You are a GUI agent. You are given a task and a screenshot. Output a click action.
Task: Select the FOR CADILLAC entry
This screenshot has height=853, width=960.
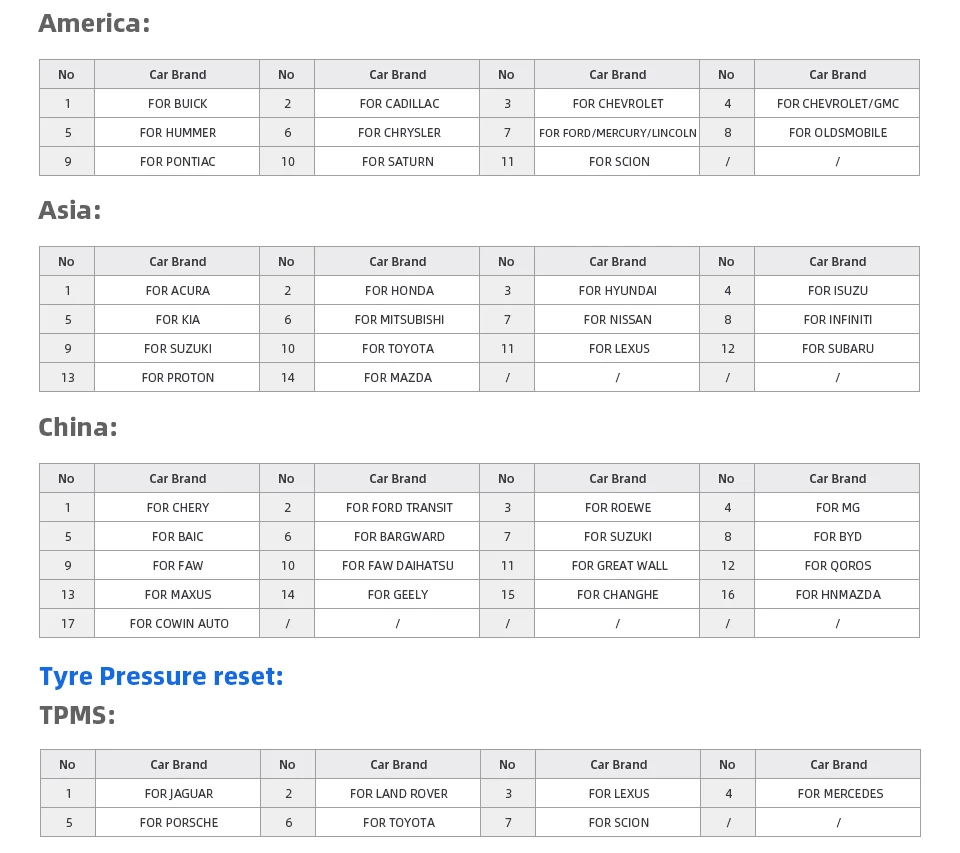[397, 103]
